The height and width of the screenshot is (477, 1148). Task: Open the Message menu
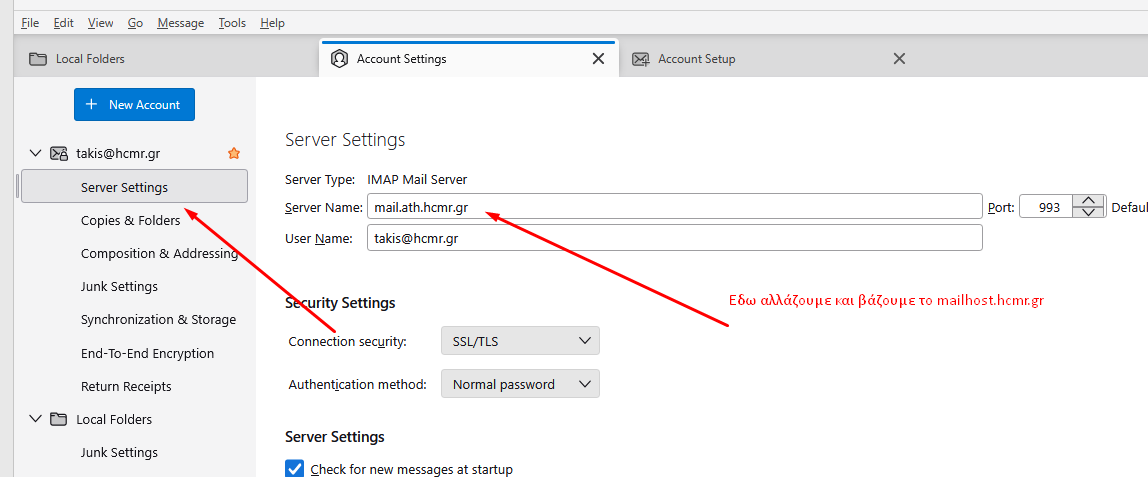[x=181, y=23]
